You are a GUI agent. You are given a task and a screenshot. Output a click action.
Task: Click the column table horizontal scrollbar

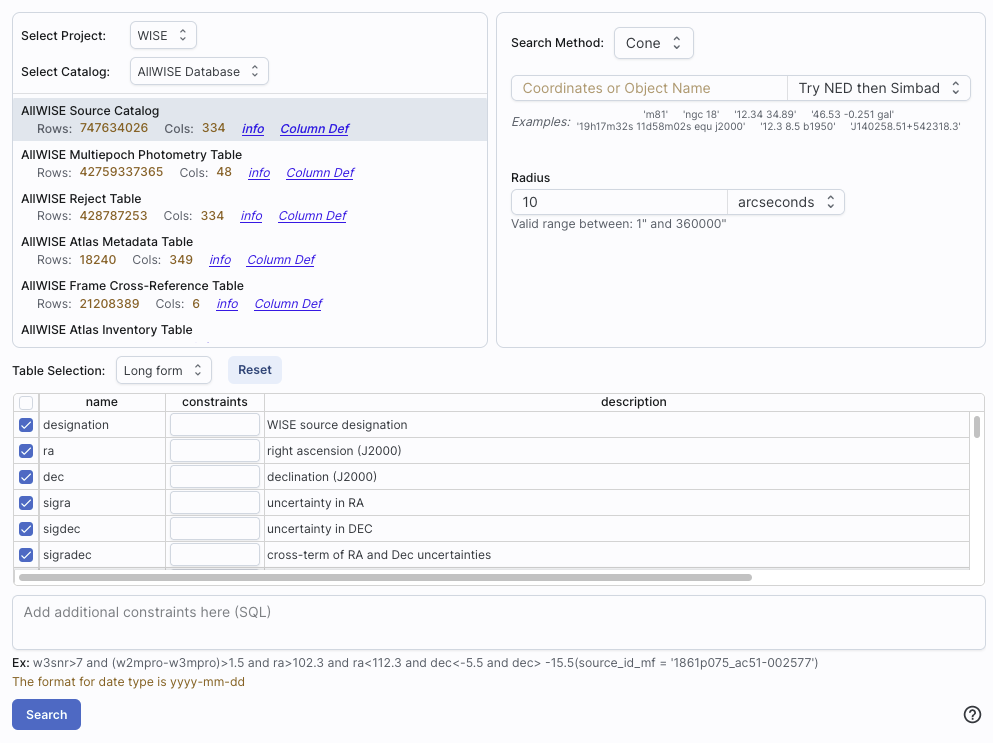(385, 578)
